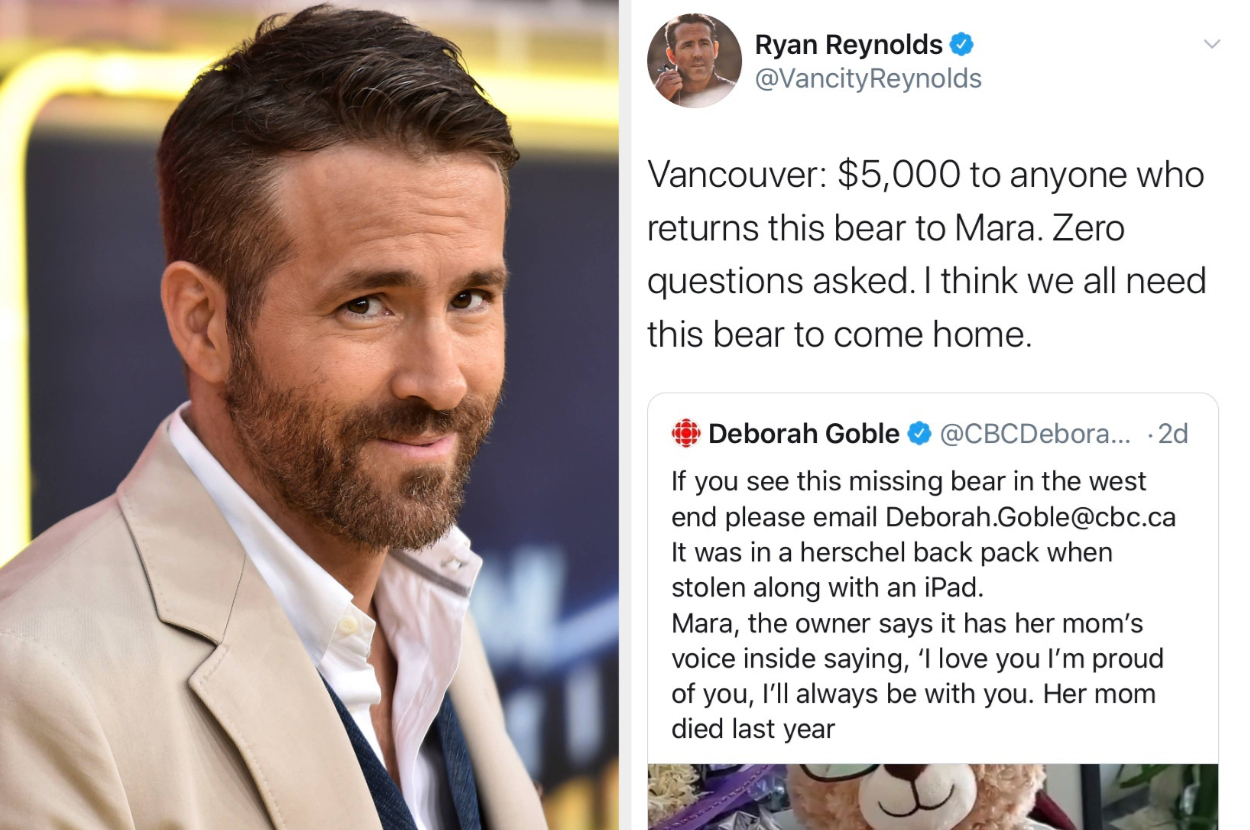Image resolution: width=1250 pixels, height=830 pixels.
Task: Click the Deborah.Goble@cbc.ca email address
Action: [x=1030, y=517]
